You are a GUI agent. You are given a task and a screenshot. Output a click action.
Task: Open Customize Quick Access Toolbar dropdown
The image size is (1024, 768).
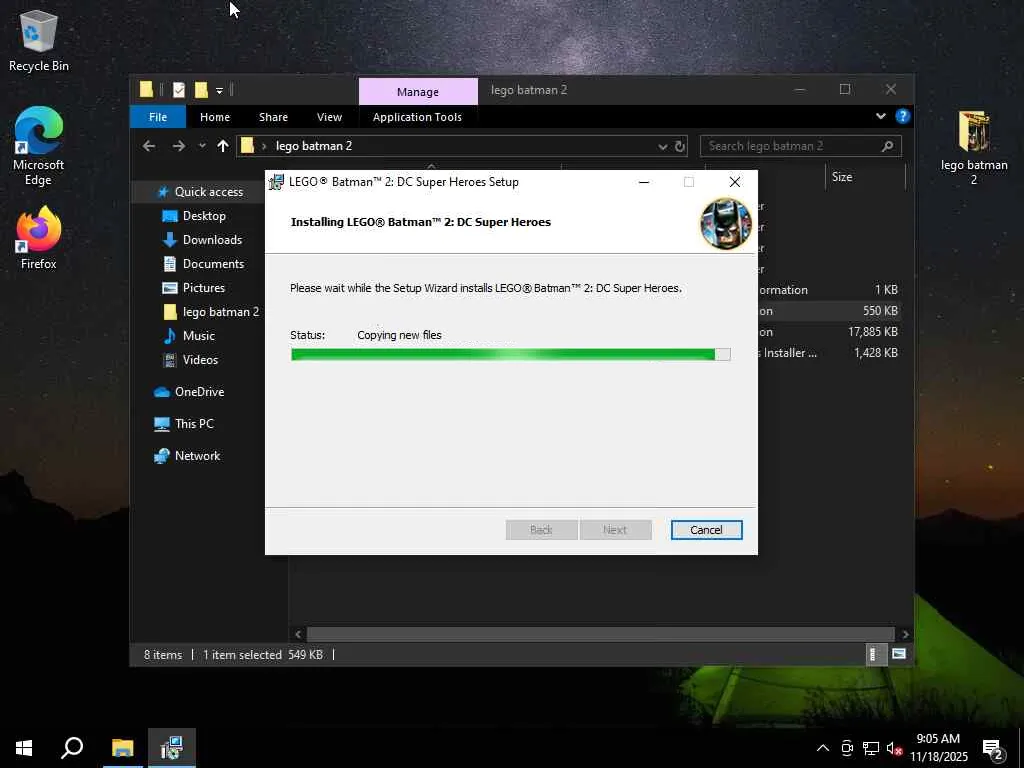tap(219, 90)
